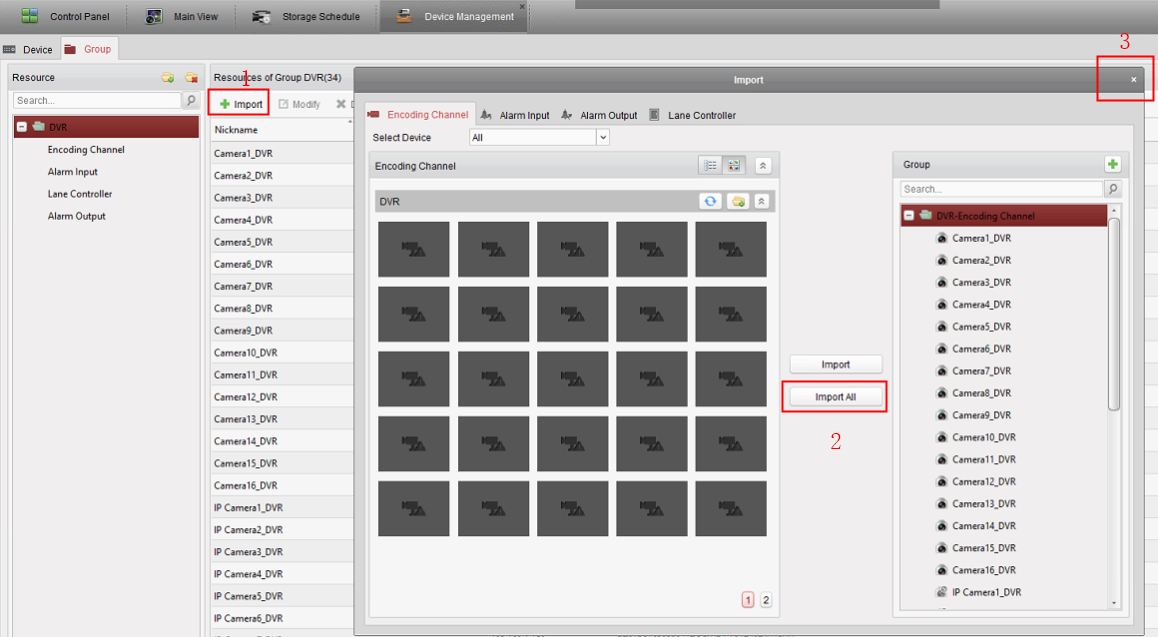Click the delete group icon in Resource panel
Viewport: 1158px width, 637px height.
[191, 78]
